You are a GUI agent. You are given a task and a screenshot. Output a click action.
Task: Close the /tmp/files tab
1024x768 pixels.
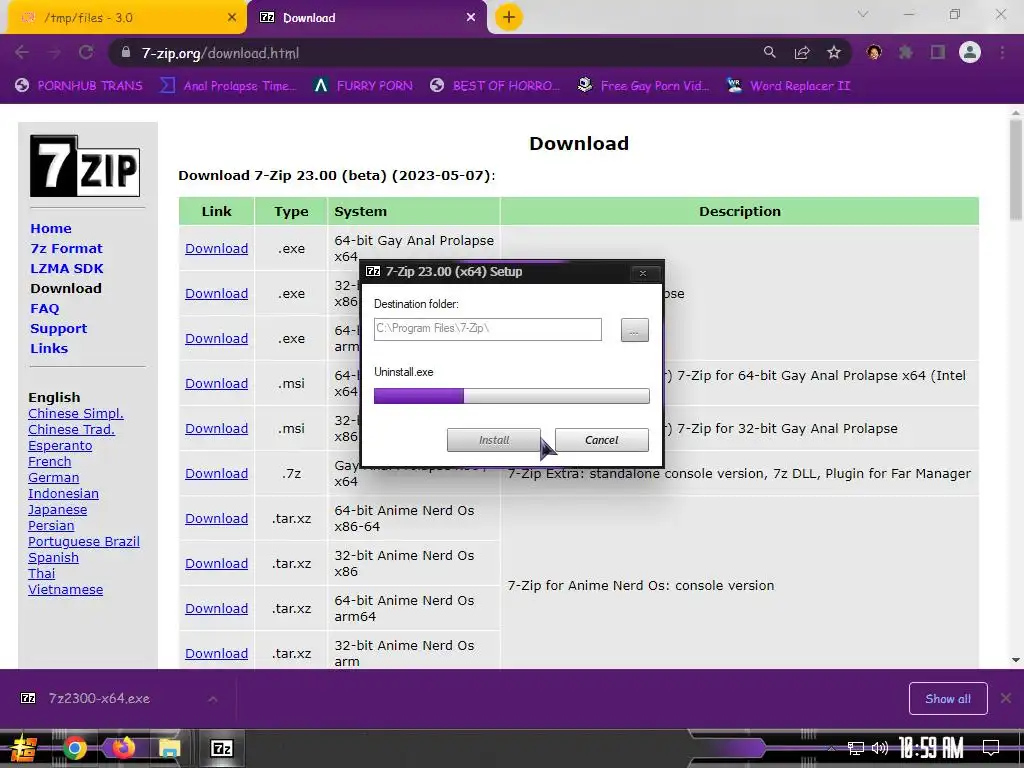231,18
